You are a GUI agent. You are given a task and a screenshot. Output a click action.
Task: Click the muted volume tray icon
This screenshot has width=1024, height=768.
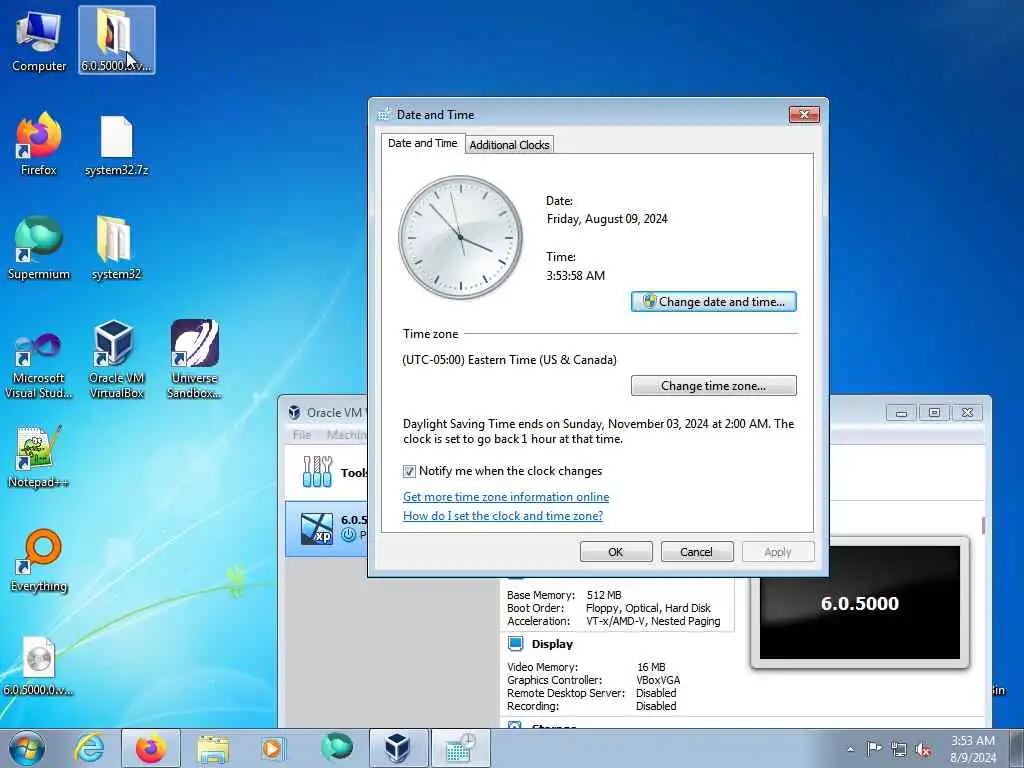point(923,750)
